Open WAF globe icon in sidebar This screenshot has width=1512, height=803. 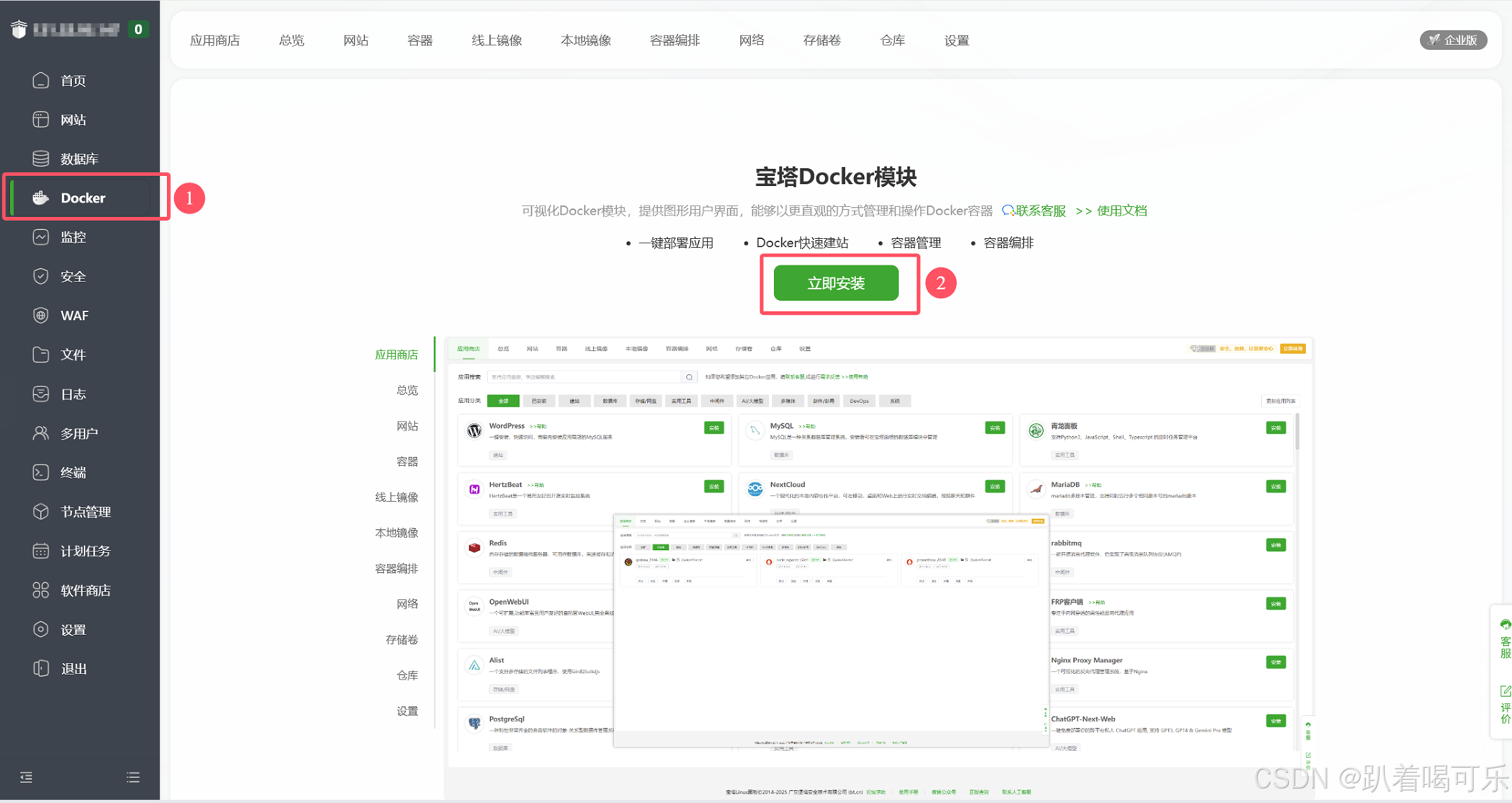(41, 315)
